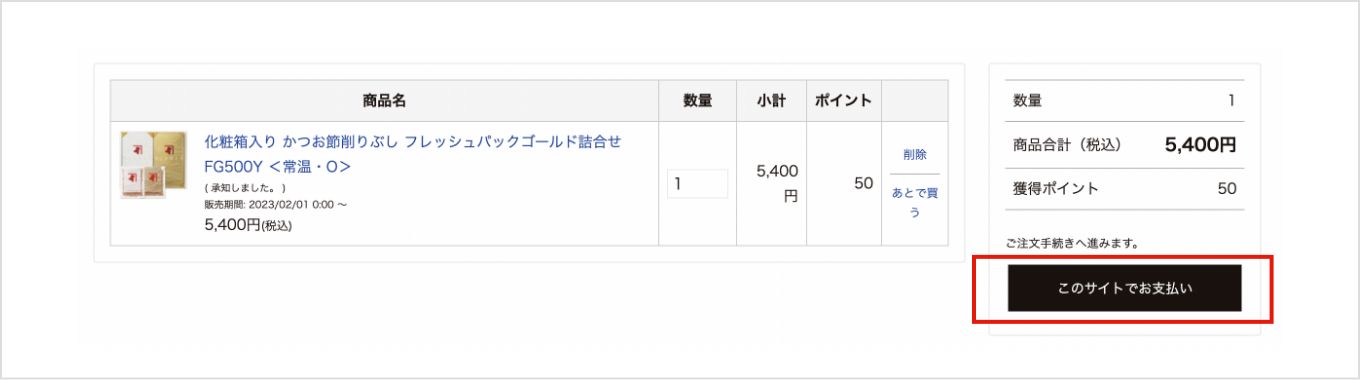Click the bold 5,400円 total in the order summary

1201,145
